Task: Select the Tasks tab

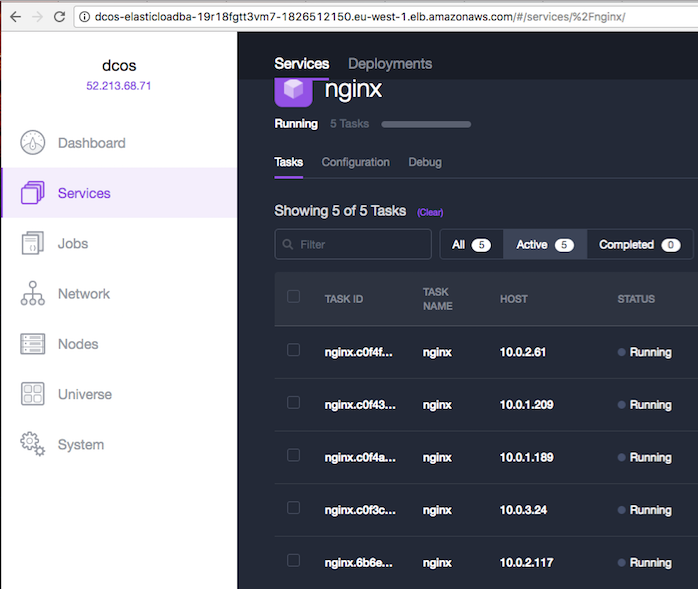Action: point(288,162)
